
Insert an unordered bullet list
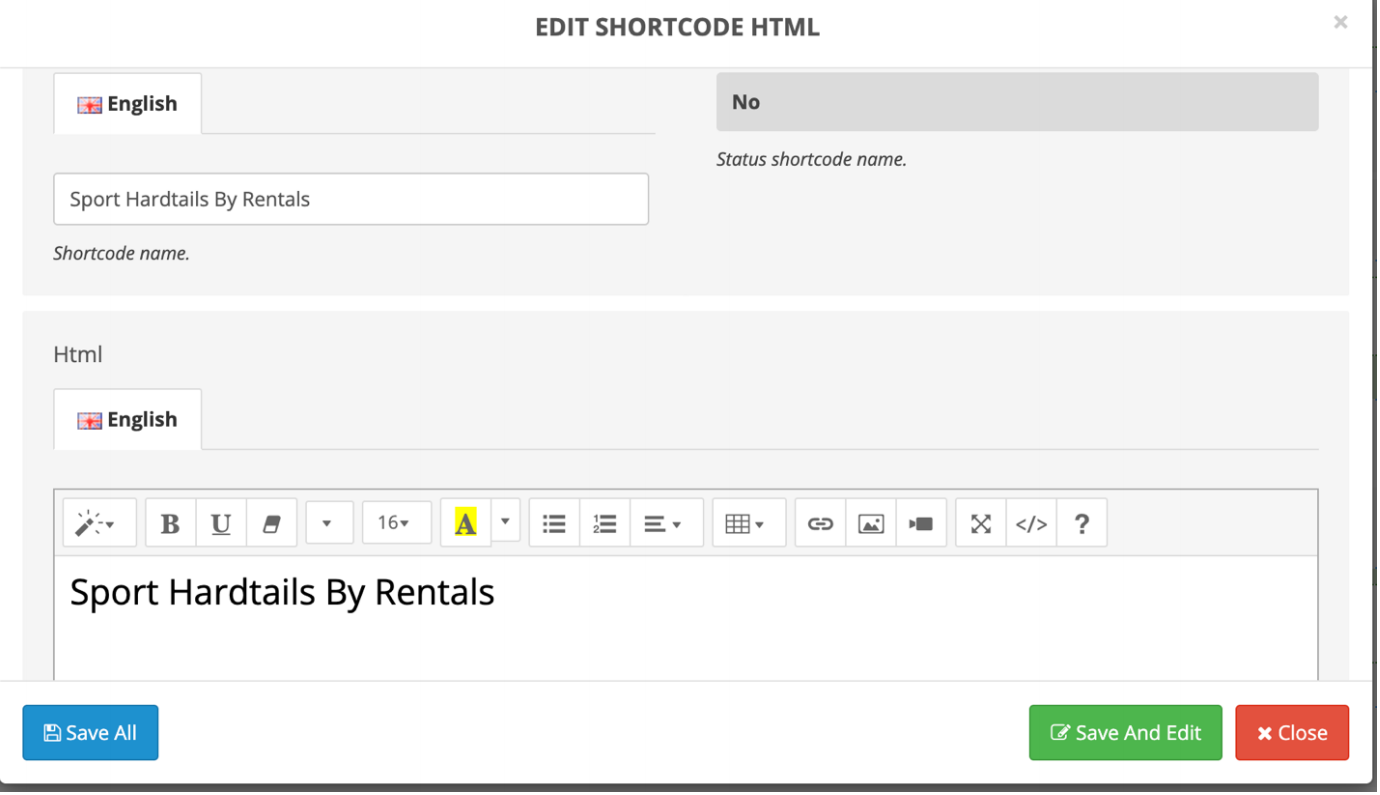click(x=554, y=524)
